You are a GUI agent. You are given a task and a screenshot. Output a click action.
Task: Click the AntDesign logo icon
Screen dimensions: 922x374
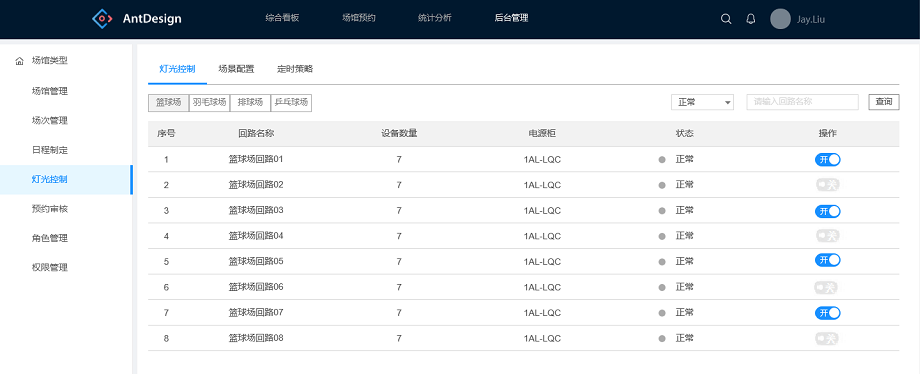click(x=102, y=18)
